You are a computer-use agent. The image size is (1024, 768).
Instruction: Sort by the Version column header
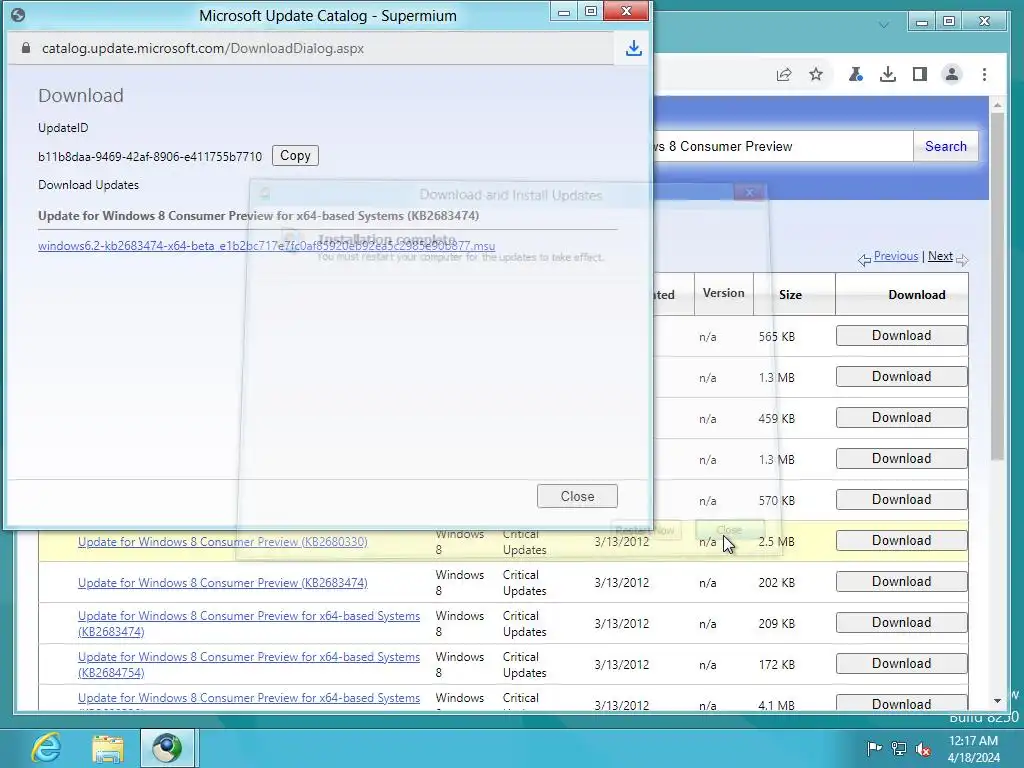point(724,293)
